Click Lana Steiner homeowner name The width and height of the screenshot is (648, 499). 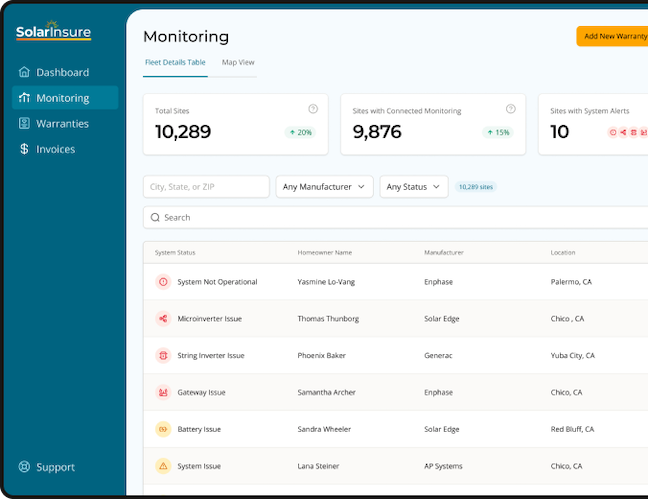tap(318, 466)
